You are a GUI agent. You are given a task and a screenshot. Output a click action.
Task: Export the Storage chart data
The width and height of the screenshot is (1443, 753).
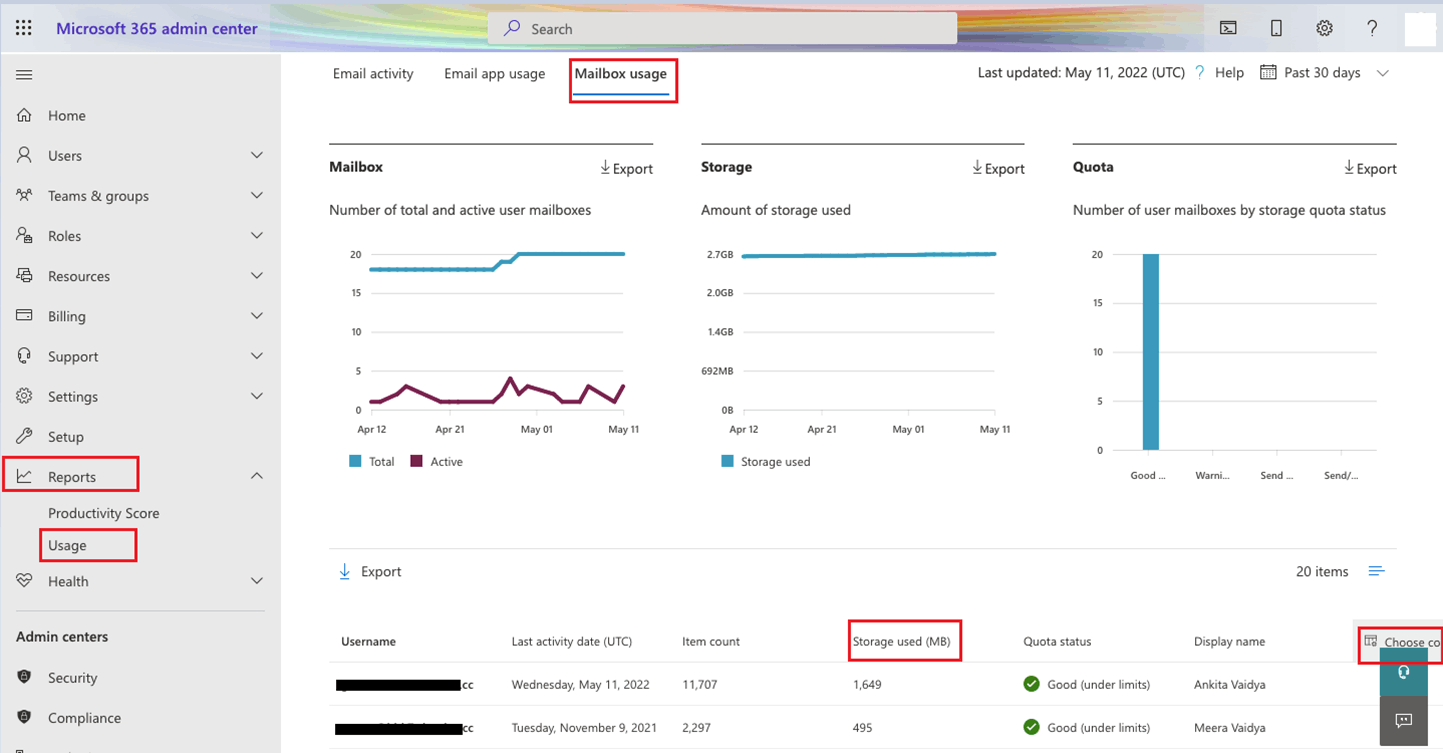point(998,168)
